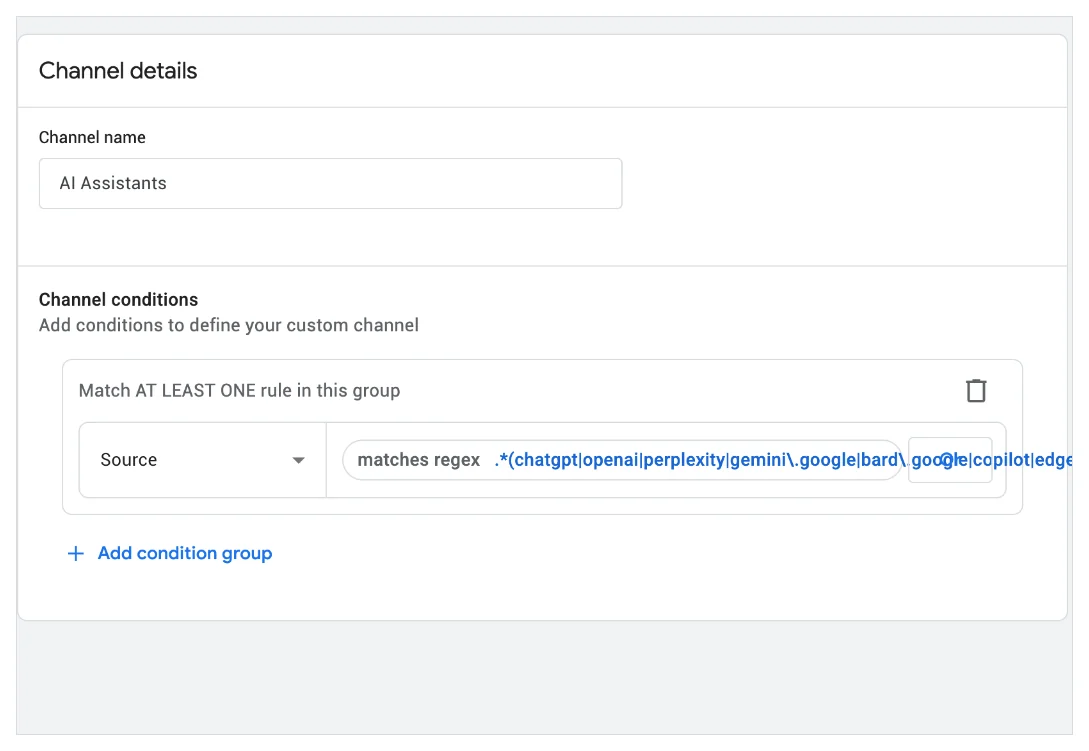1089x751 pixels.
Task: Select 'Match AT LEAST ONE rule in this group'
Action: [240, 390]
